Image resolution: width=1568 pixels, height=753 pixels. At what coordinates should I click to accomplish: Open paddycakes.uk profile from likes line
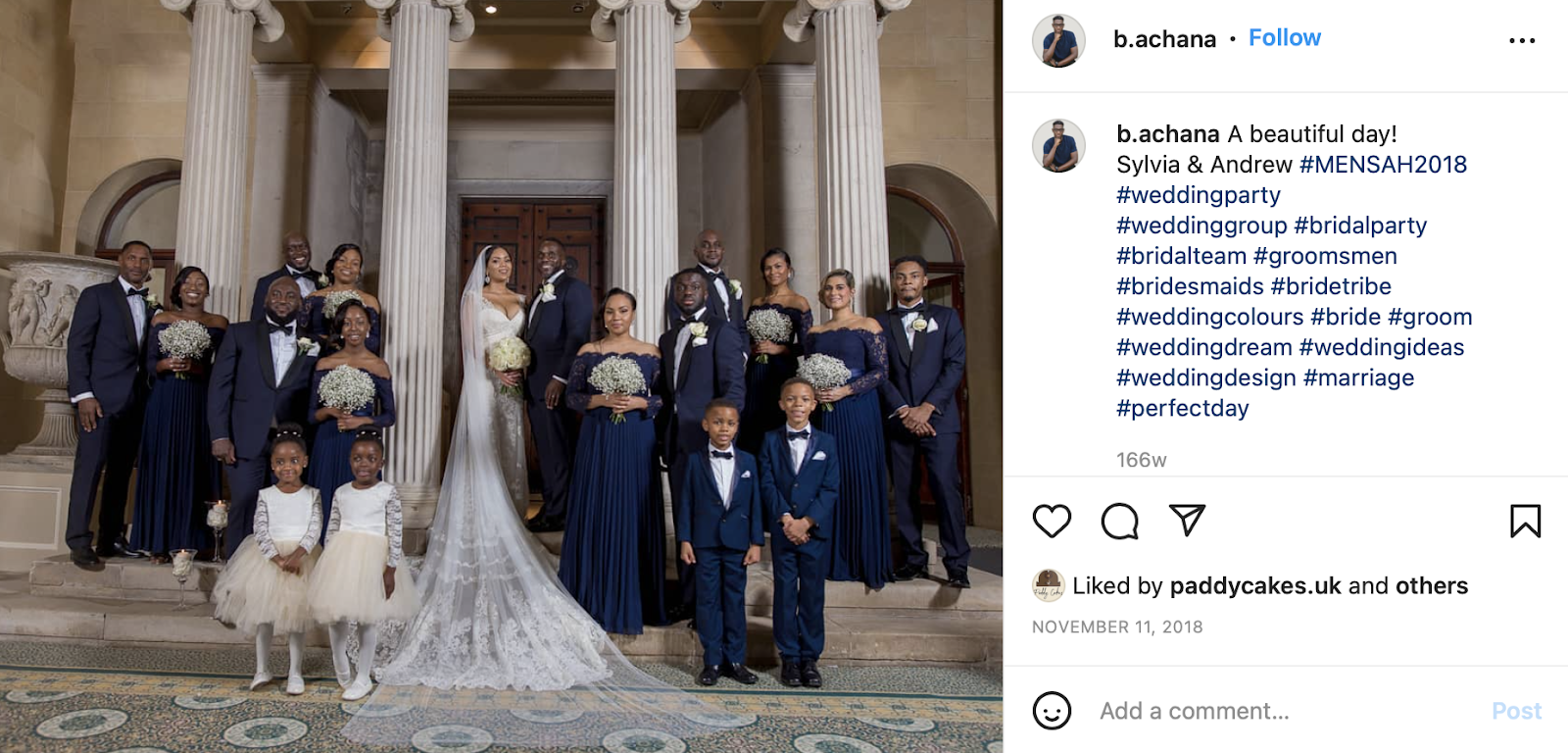[x=1255, y=585]
